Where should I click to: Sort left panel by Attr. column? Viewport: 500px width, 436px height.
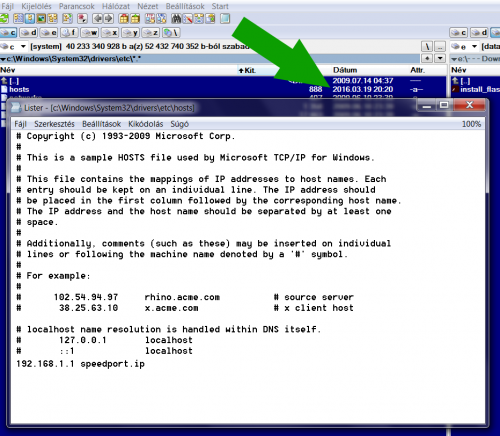point(428,70)
